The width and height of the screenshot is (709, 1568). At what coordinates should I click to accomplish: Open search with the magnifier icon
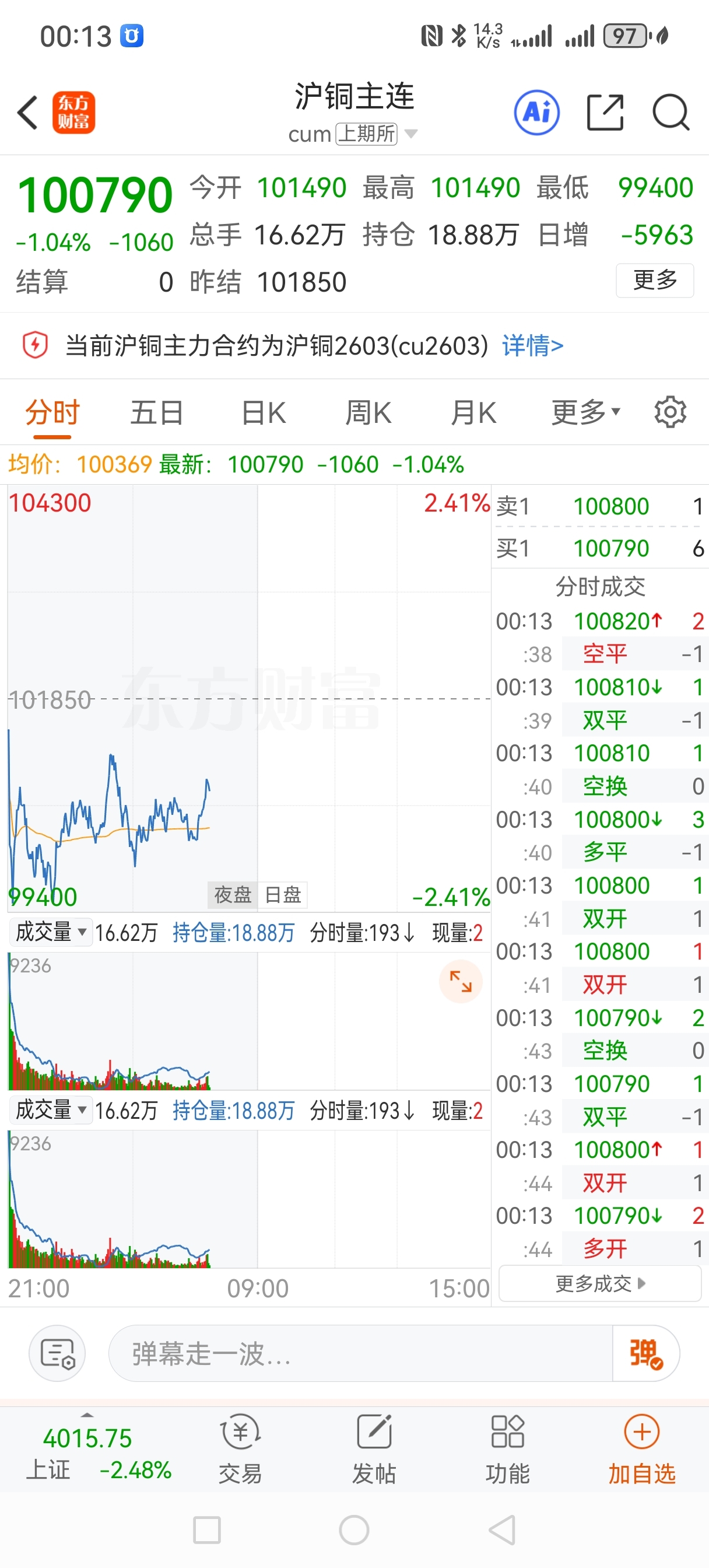671,113
